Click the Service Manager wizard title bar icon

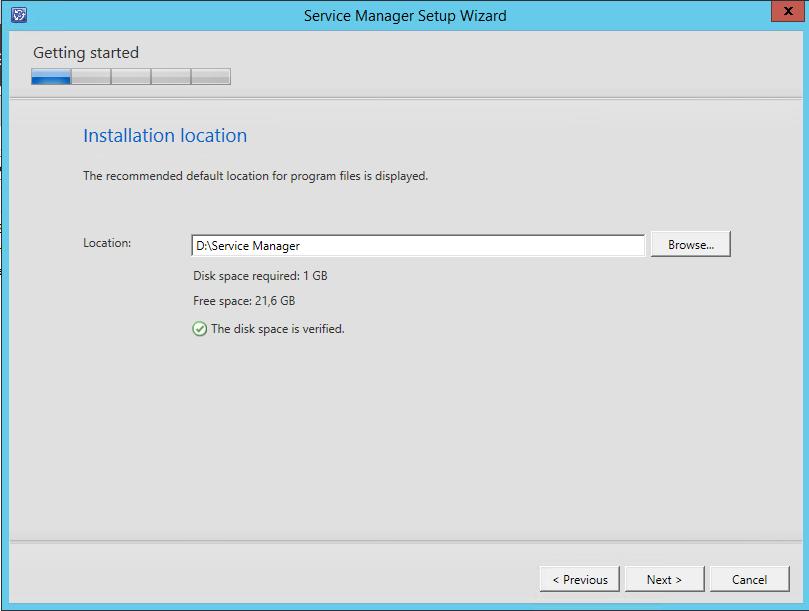[x=19, y=15]
